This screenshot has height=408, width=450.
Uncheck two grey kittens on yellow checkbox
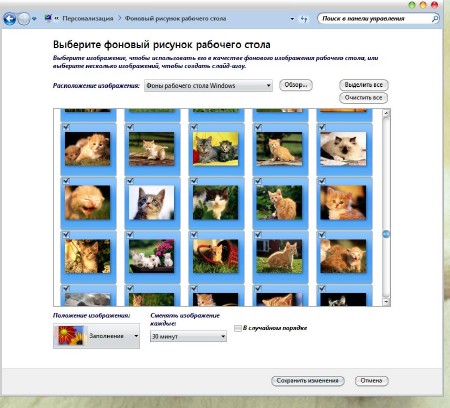(194, 127)
